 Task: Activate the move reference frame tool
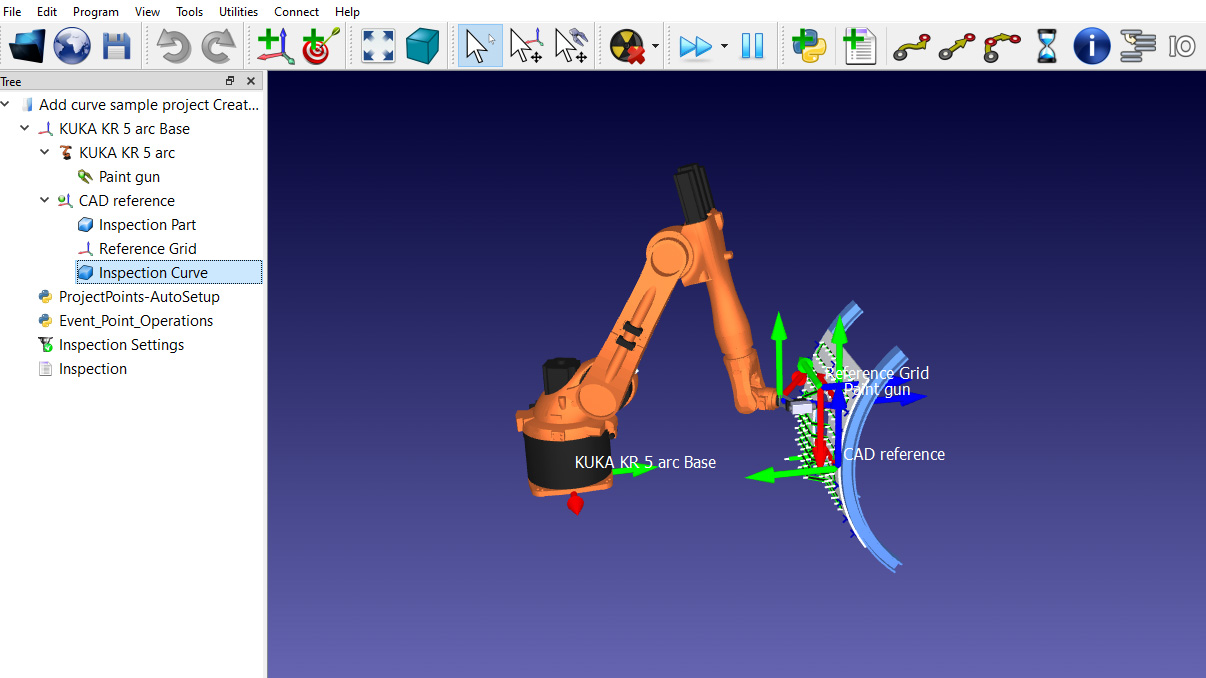[x=526, y=46]
